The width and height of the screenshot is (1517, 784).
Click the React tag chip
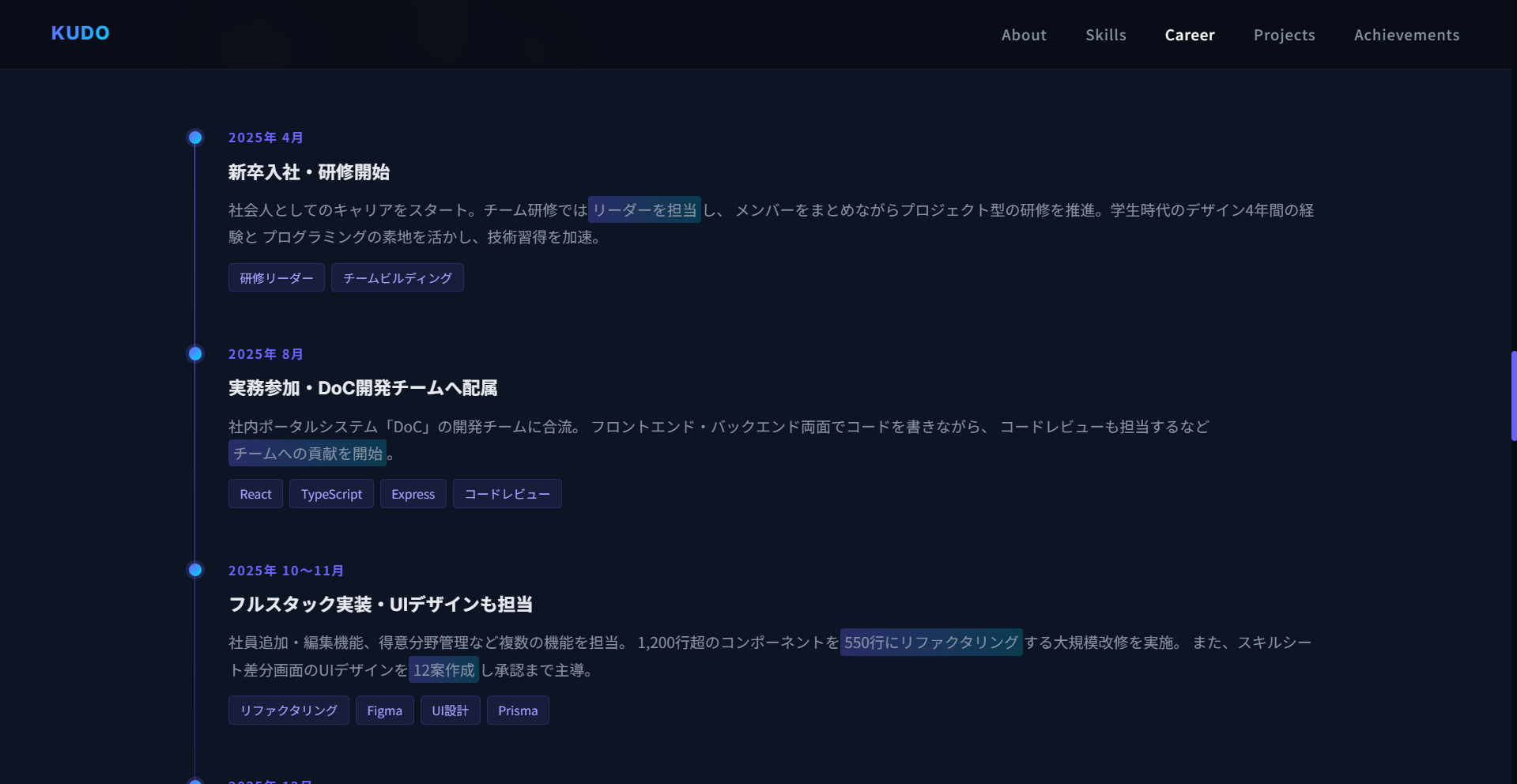(x=255, y=494)
